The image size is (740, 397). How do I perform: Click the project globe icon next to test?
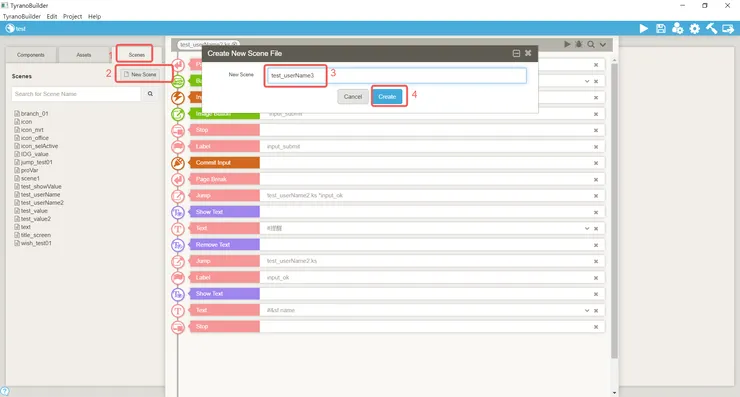tap(10, 28)
